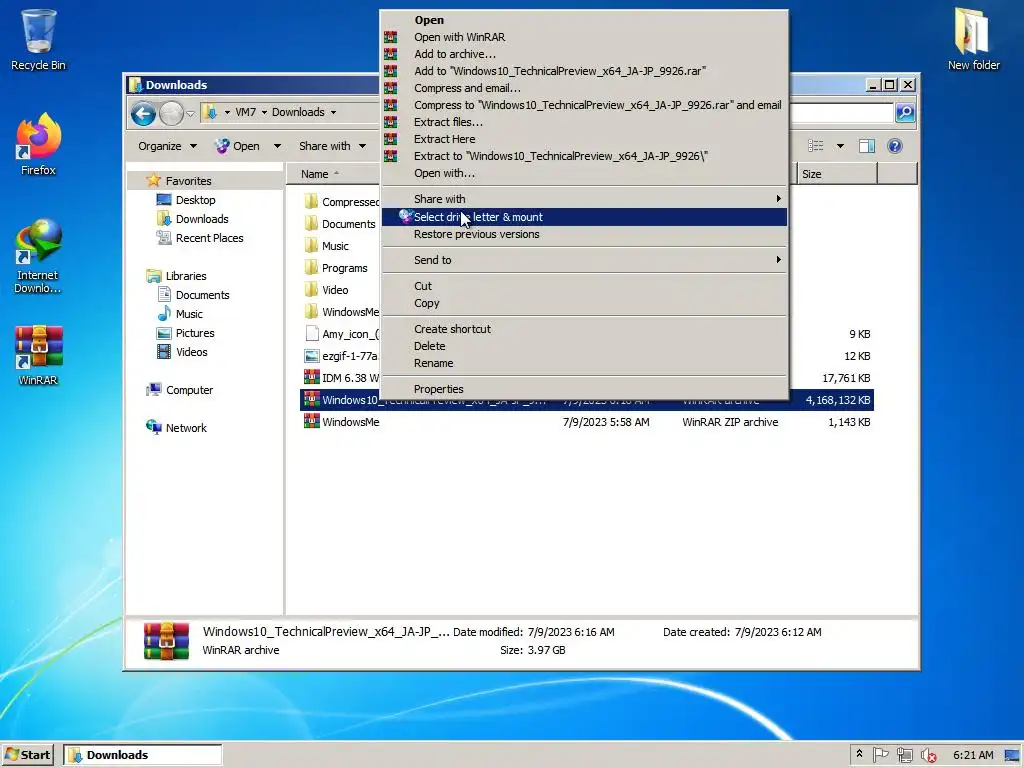Select Restore previous versions entry
Viewport: 1024px width, 768px height.
click(584, 234)
